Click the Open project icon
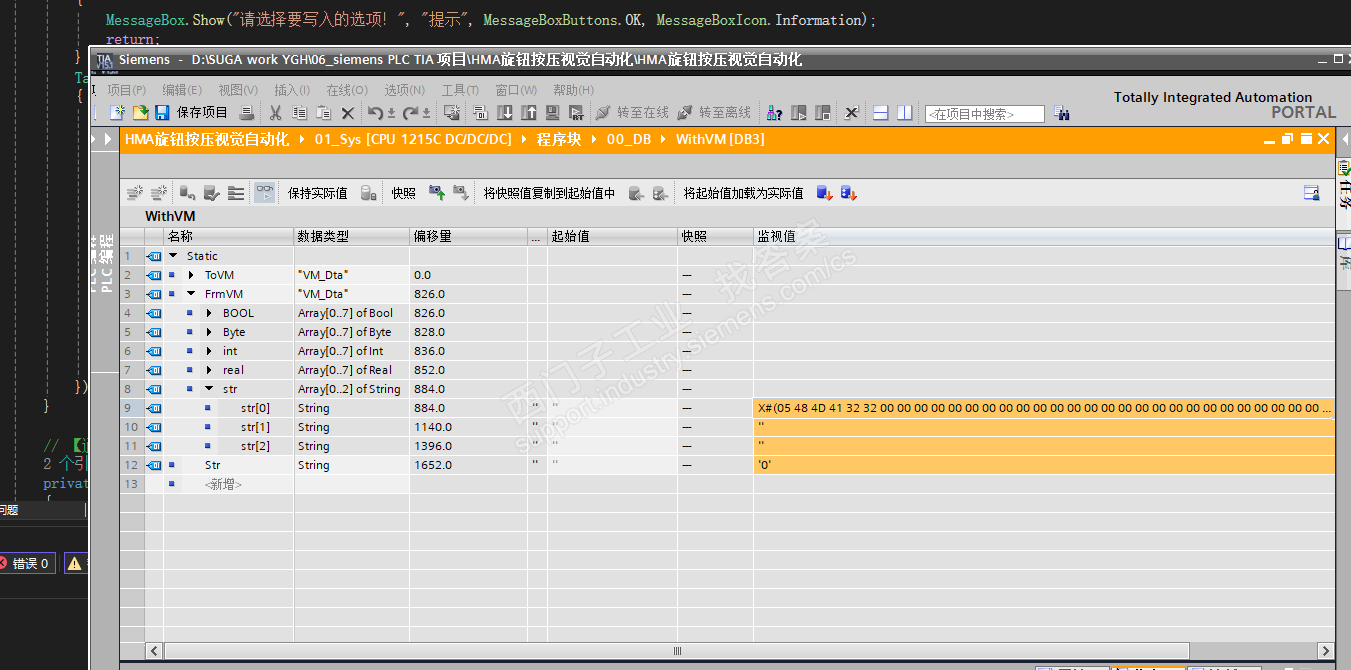The height and width of the screenshot is (670, 1351). (x=140, y=113)
